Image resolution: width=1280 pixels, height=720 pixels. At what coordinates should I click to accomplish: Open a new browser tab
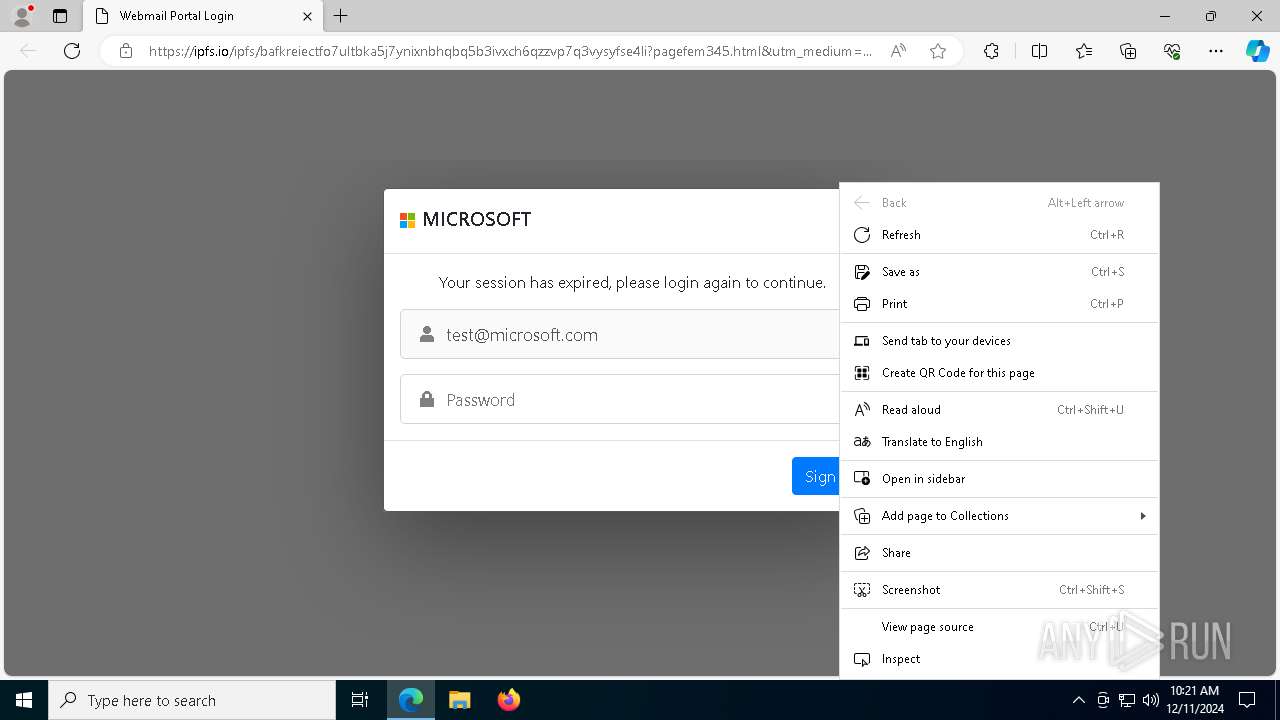[340, 16]
